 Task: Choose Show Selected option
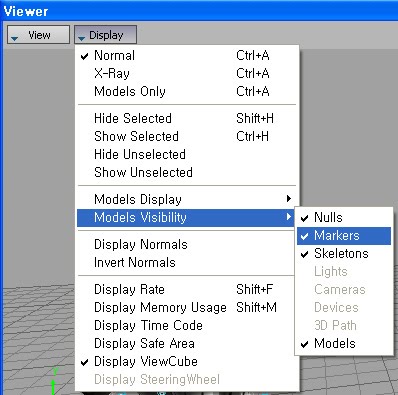pyautogui.click(x=186, y=136)
